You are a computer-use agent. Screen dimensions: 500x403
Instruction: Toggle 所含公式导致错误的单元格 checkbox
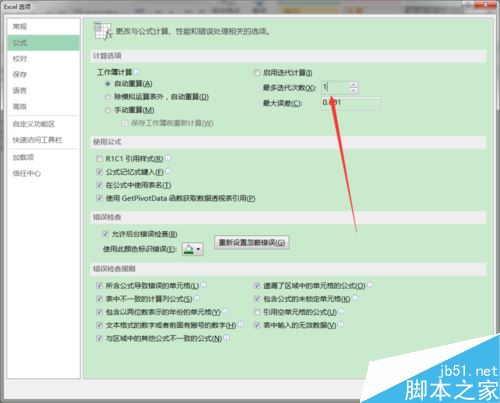point(99,286)
